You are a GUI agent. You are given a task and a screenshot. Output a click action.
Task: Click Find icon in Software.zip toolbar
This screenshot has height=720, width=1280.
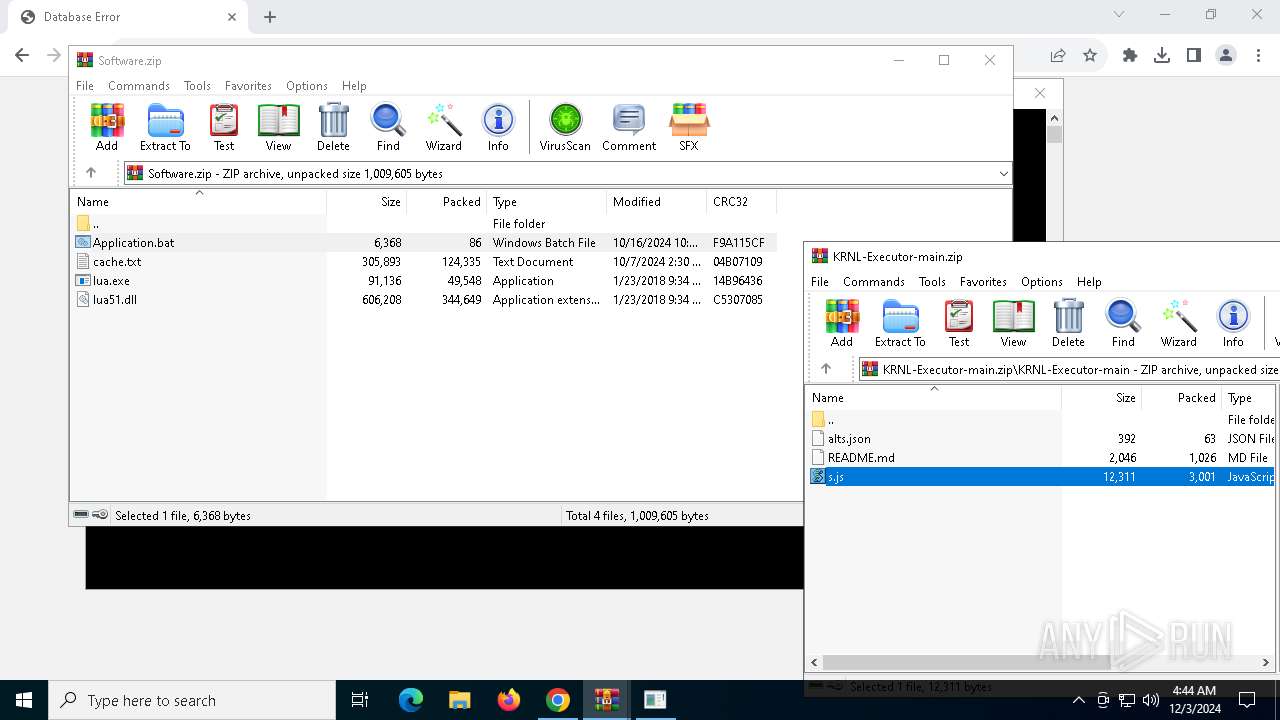point(388,127)
